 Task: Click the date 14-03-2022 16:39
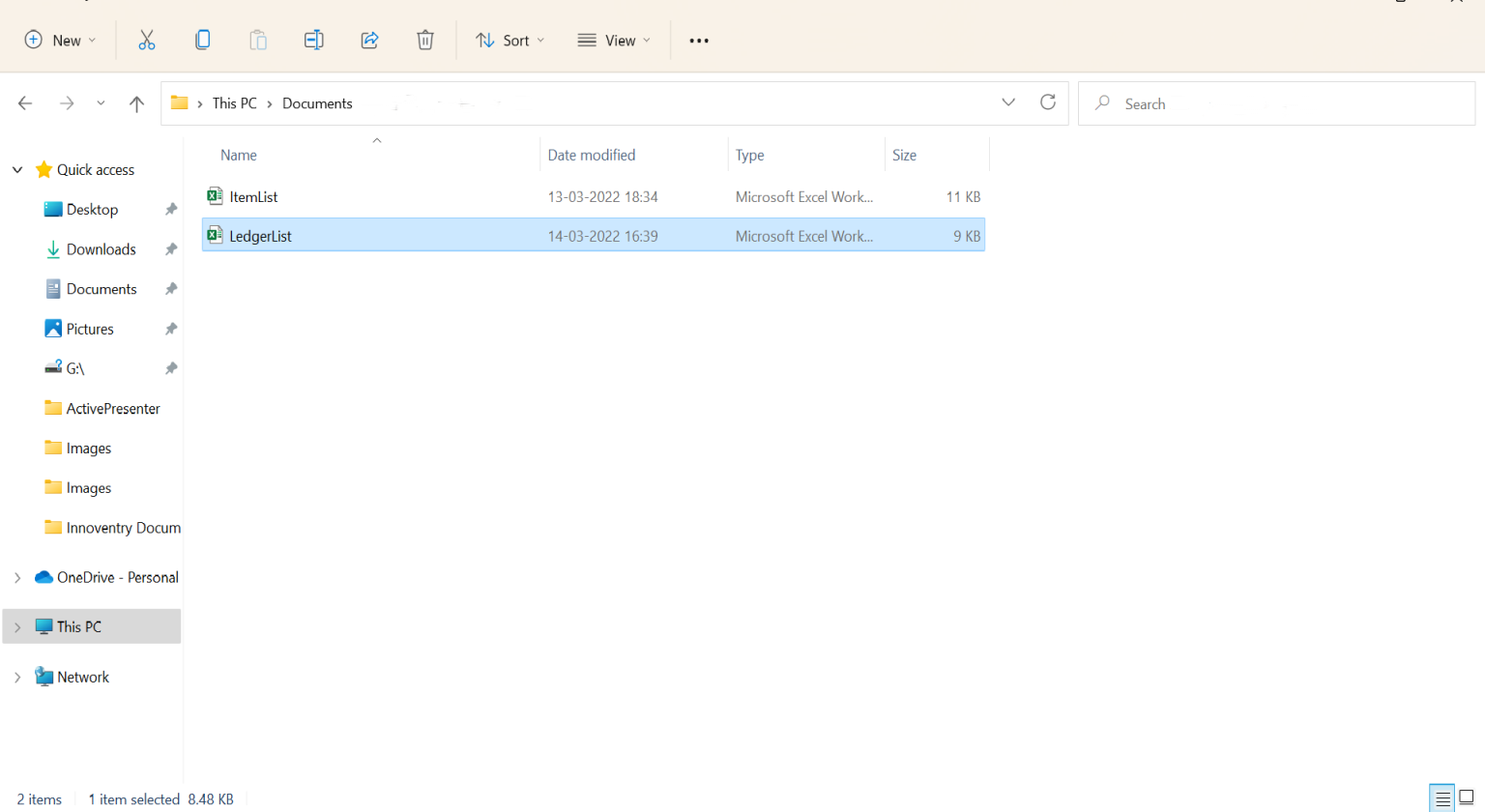[602, 236]
